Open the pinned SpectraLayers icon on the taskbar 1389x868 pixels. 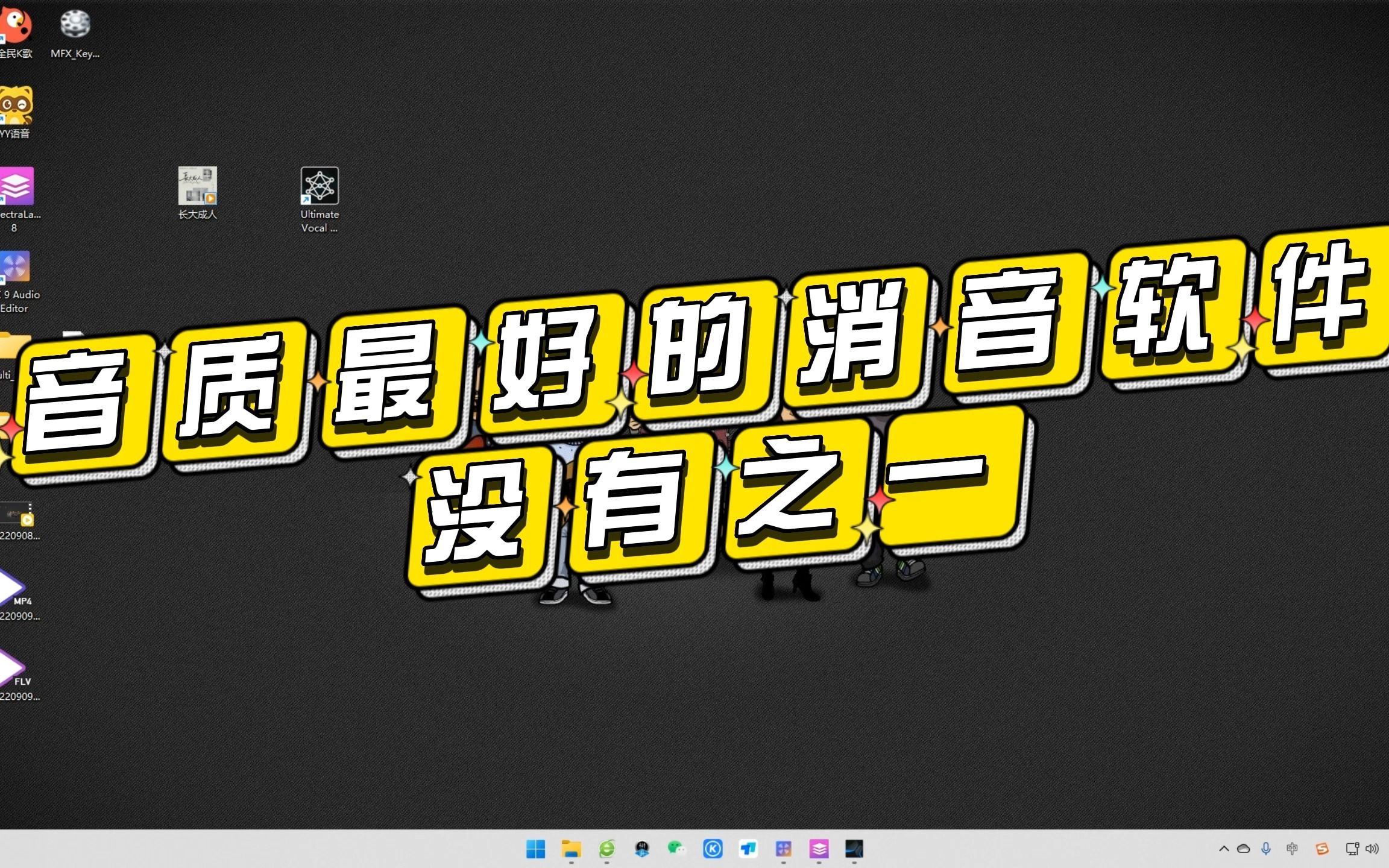click(819, 849)
